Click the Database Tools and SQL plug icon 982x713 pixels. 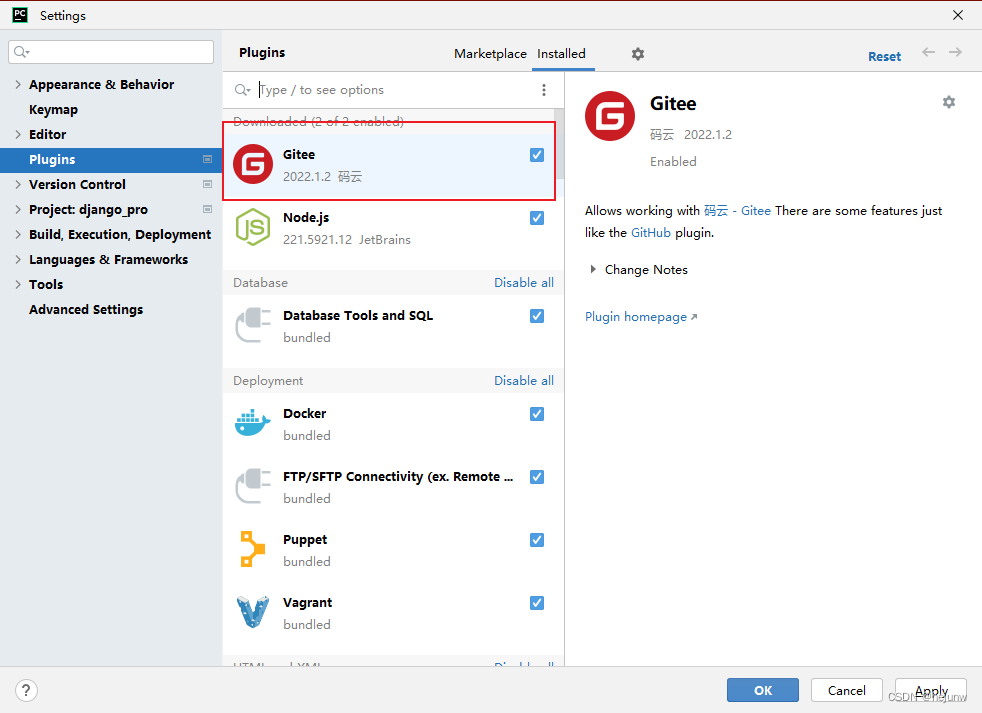pyautogui.click(x=253, y=325)
